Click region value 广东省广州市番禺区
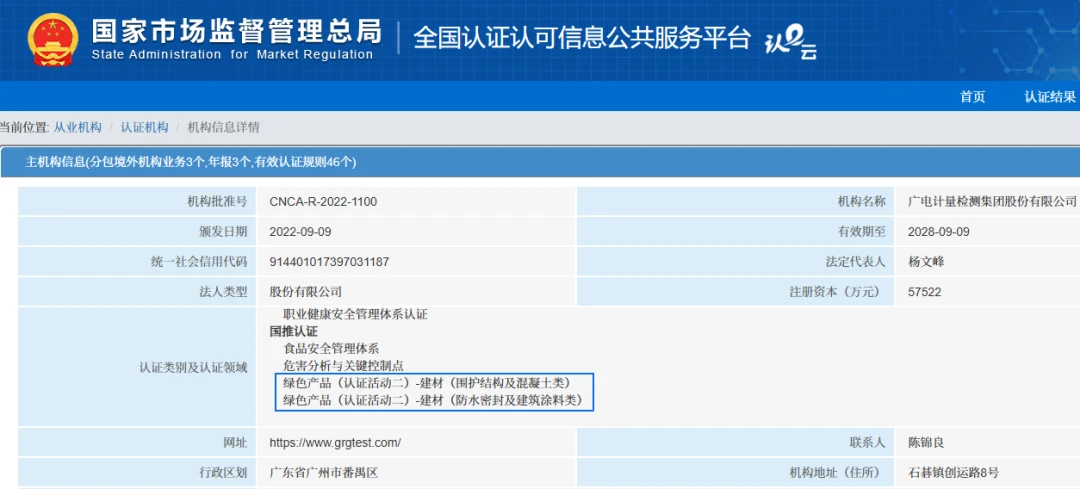The height and width of the screenshot is (489, 1080). [324, 473]
